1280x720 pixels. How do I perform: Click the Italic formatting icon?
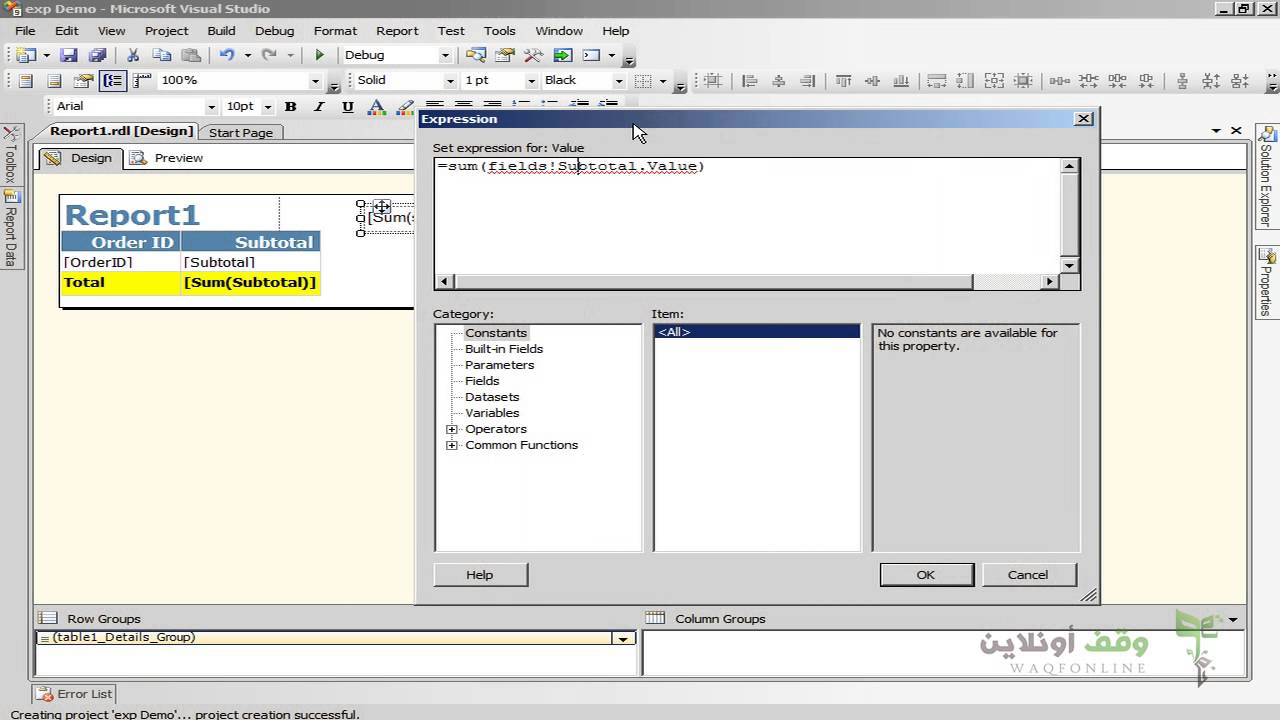(319, 106)
